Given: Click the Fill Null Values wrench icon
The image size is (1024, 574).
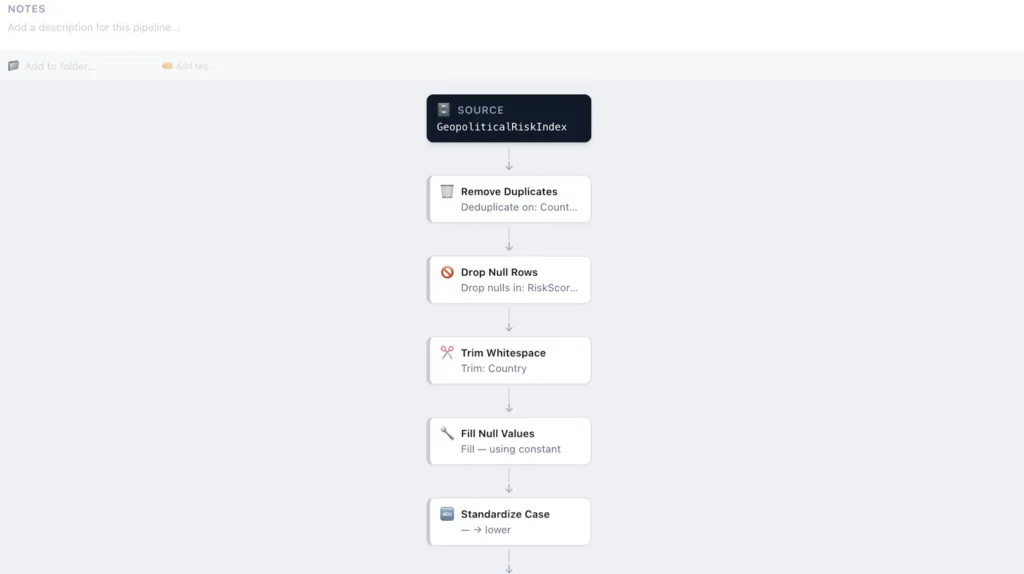Looking at the screenshot, I should coord(447,434).
